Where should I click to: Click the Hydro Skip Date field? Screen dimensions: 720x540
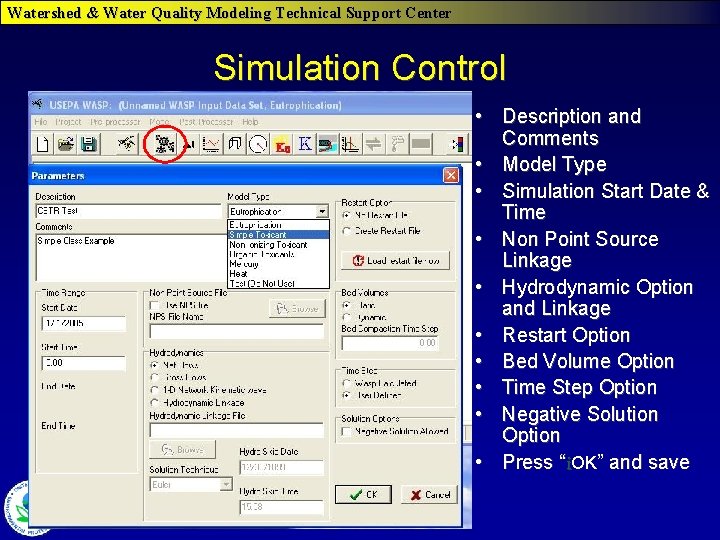tap(281, 467)
